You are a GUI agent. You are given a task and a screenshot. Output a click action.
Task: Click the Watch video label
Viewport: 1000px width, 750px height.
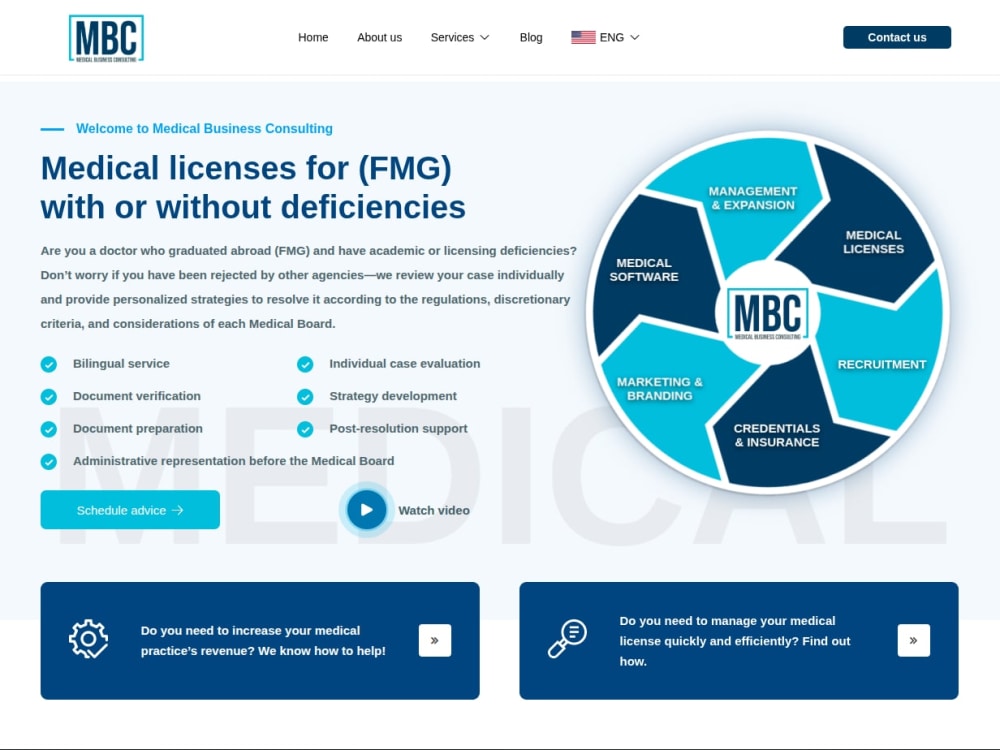point(434,510)
